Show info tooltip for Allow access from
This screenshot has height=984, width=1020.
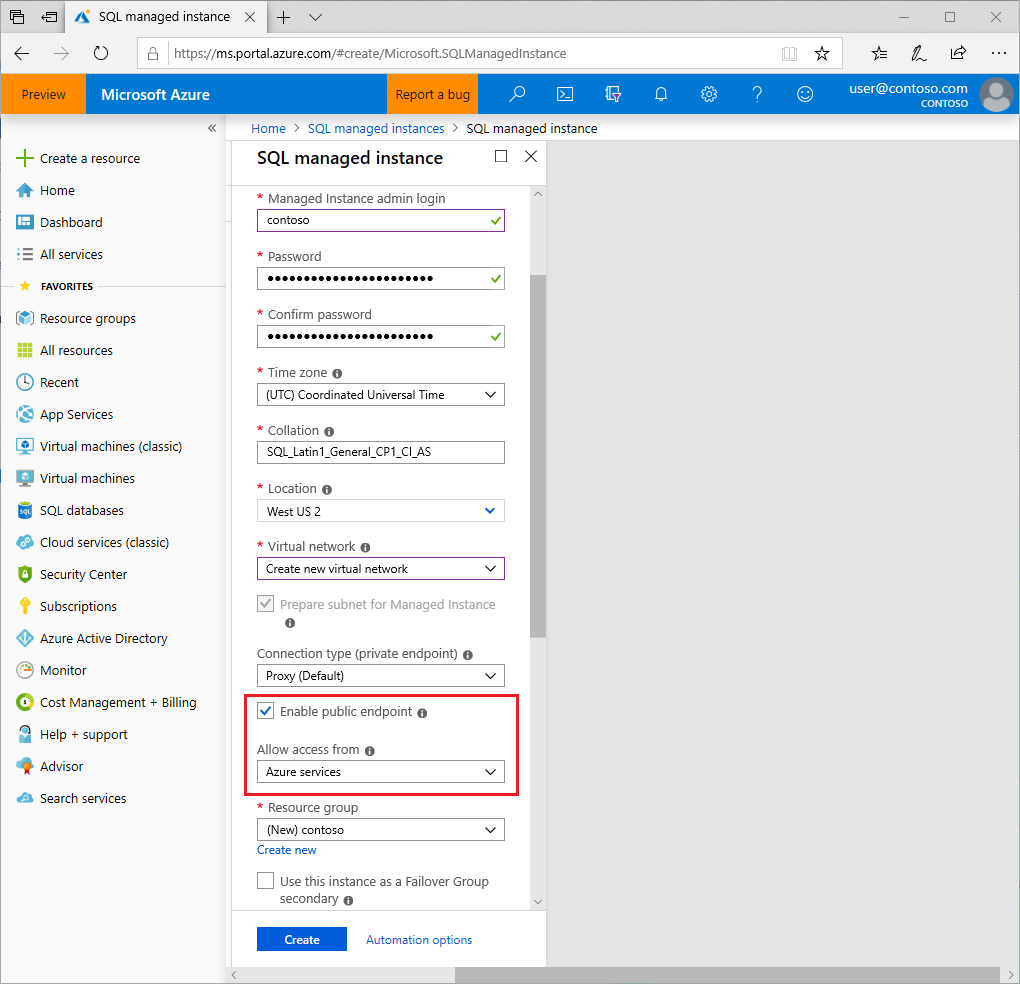(x=369, y=751)
